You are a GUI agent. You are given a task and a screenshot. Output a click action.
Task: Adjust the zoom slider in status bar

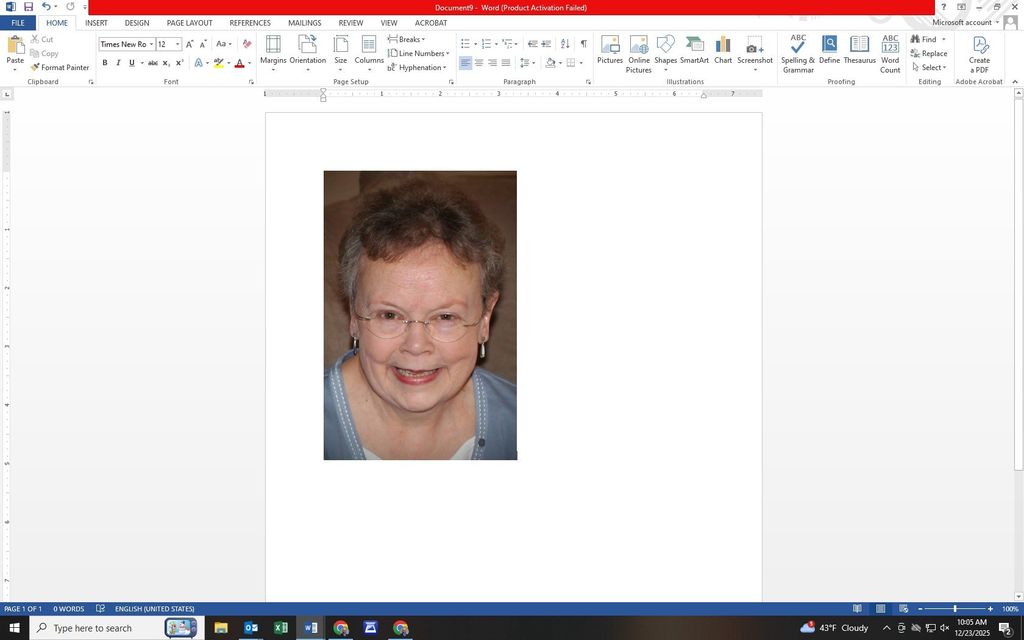click(x=954, y=609)
